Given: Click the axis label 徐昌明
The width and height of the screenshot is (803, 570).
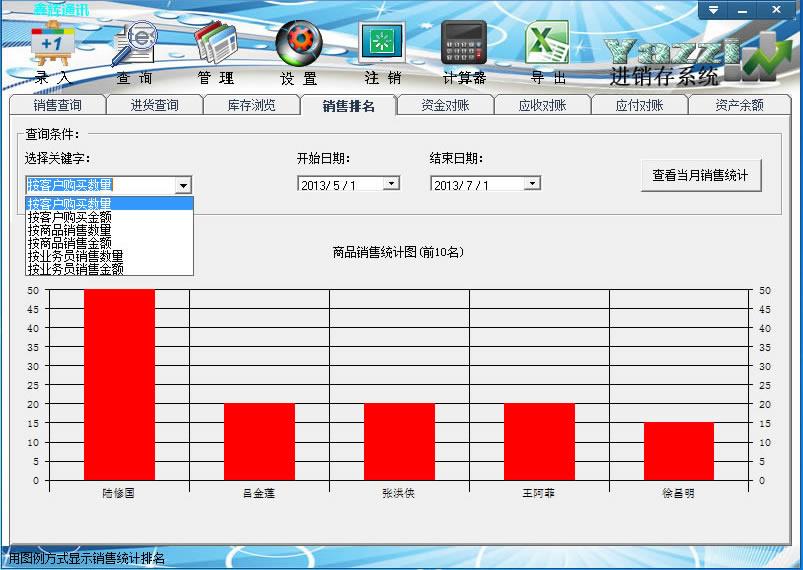Looking at the screenshot, I should coord(679,493).
